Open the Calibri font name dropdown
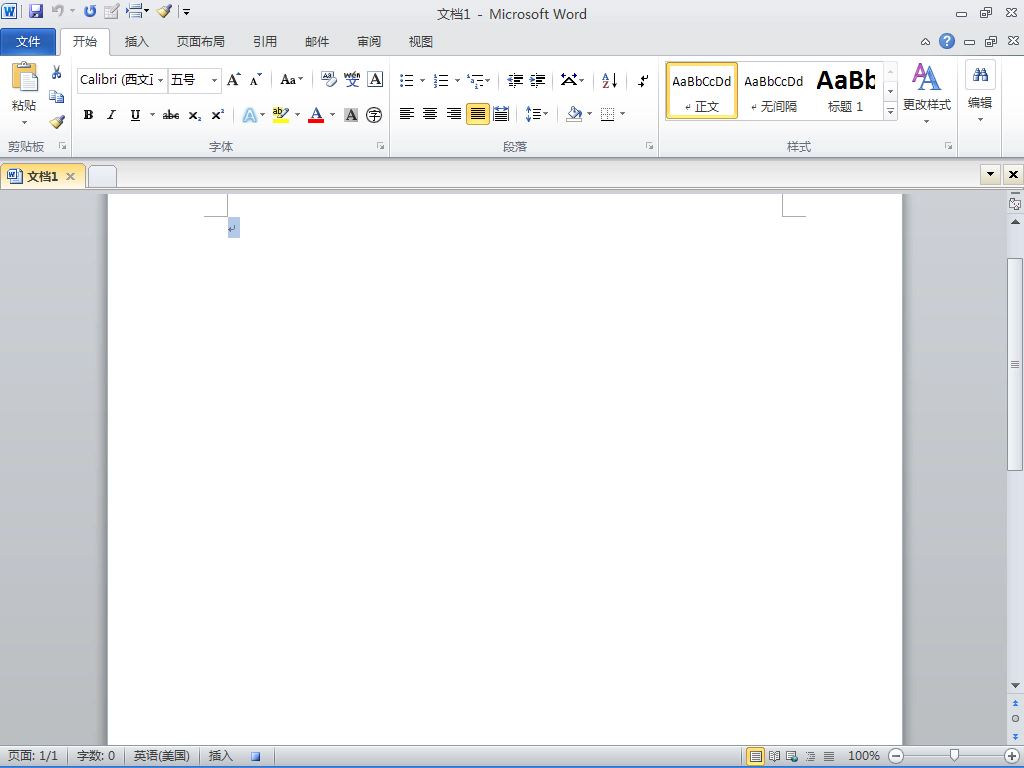Viewport: 1024px width, 768px height. pyautogui.click(x=161, y=80)
